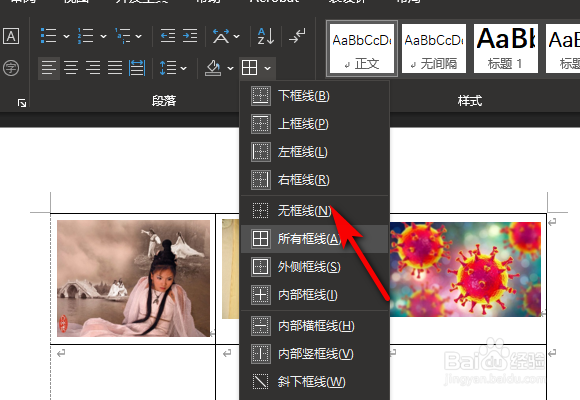This screenshot has width=580, height=400.
Task: Open multilevel list dropdown arrow
Action: pos(138,36)
